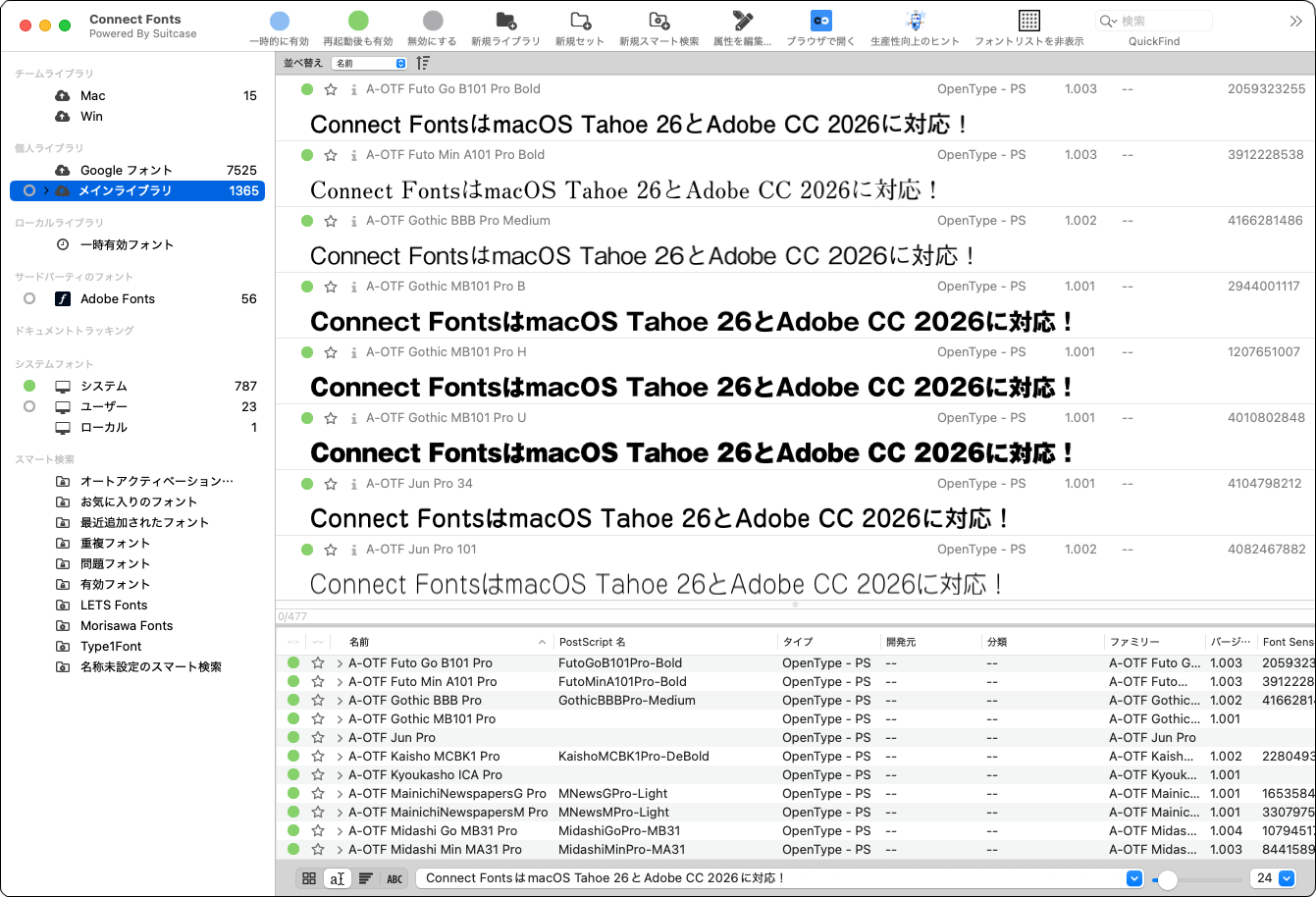Image resolution: width=1316 pixels, height=897 pixels.
Task: Toggle the sort direction icon beside 名前
Action: point(423,63)
